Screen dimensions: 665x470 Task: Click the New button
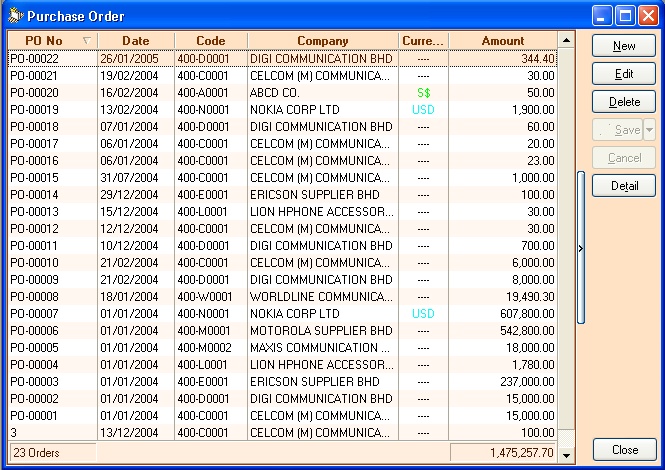[x=623, y=46]
